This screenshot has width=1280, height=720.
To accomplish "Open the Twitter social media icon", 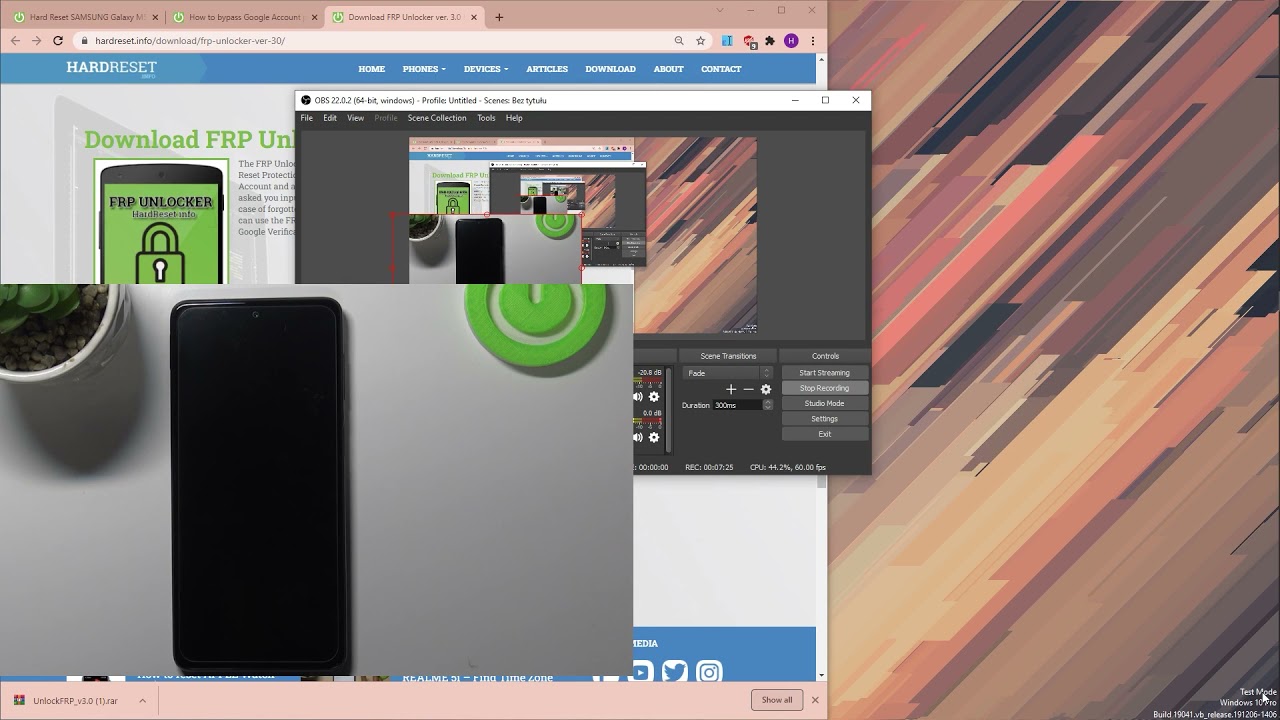I will pyautogui.click(x=675, y=672).
